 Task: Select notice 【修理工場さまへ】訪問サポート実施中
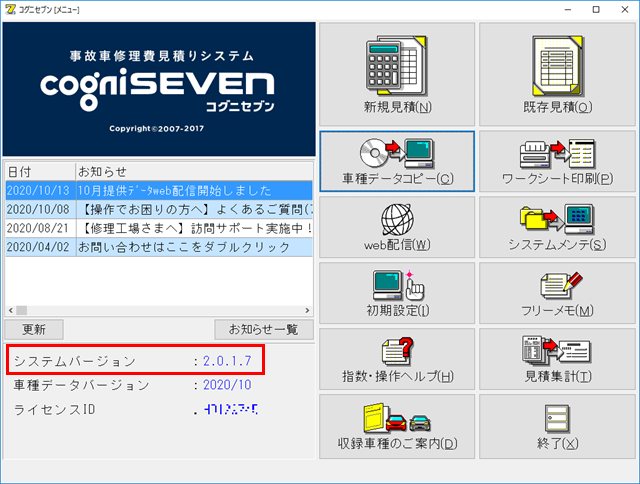coord(159,228)
